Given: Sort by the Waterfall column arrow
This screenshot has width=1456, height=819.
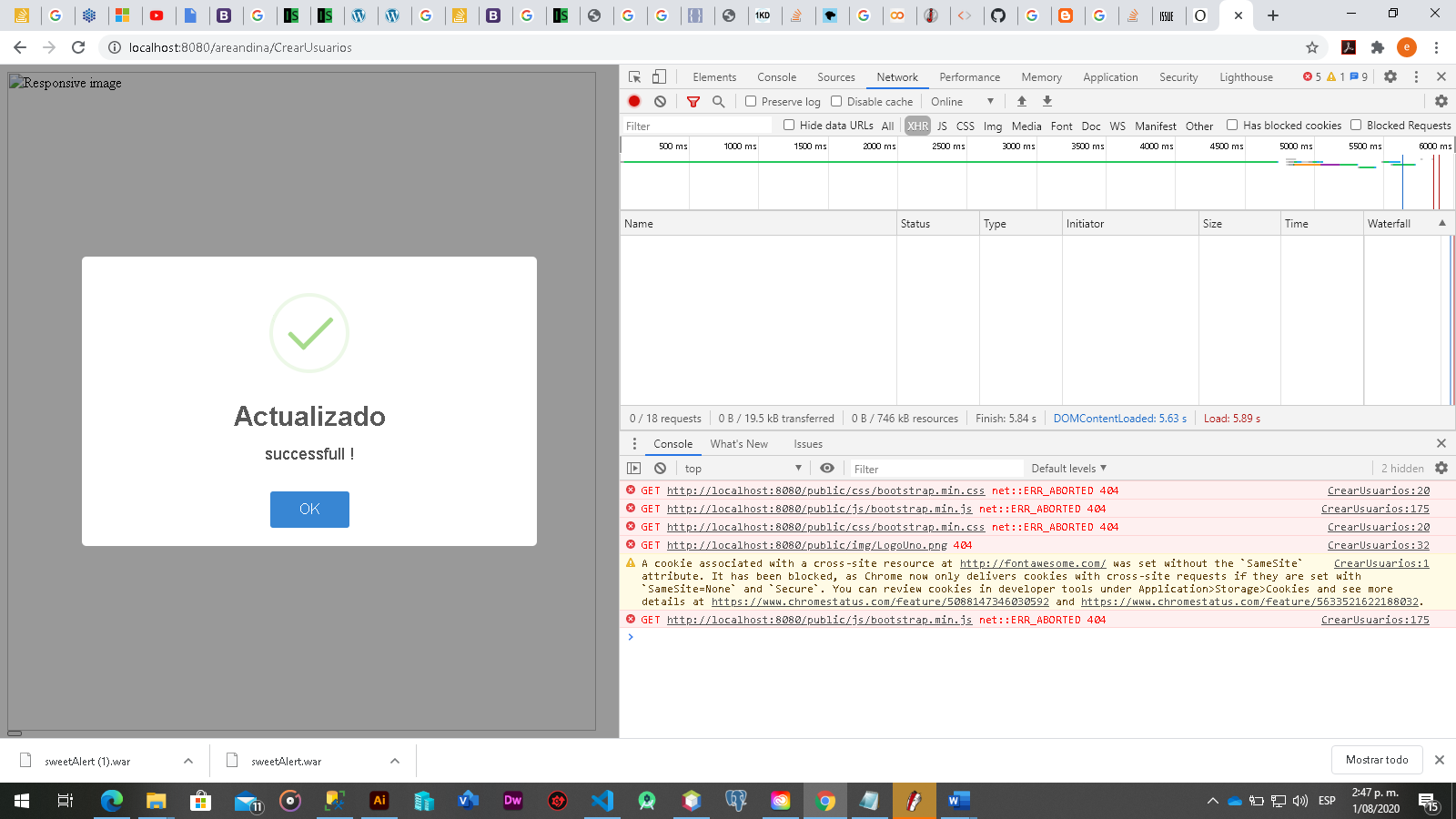Looking at the screenshot, I should click(1442, 223).
